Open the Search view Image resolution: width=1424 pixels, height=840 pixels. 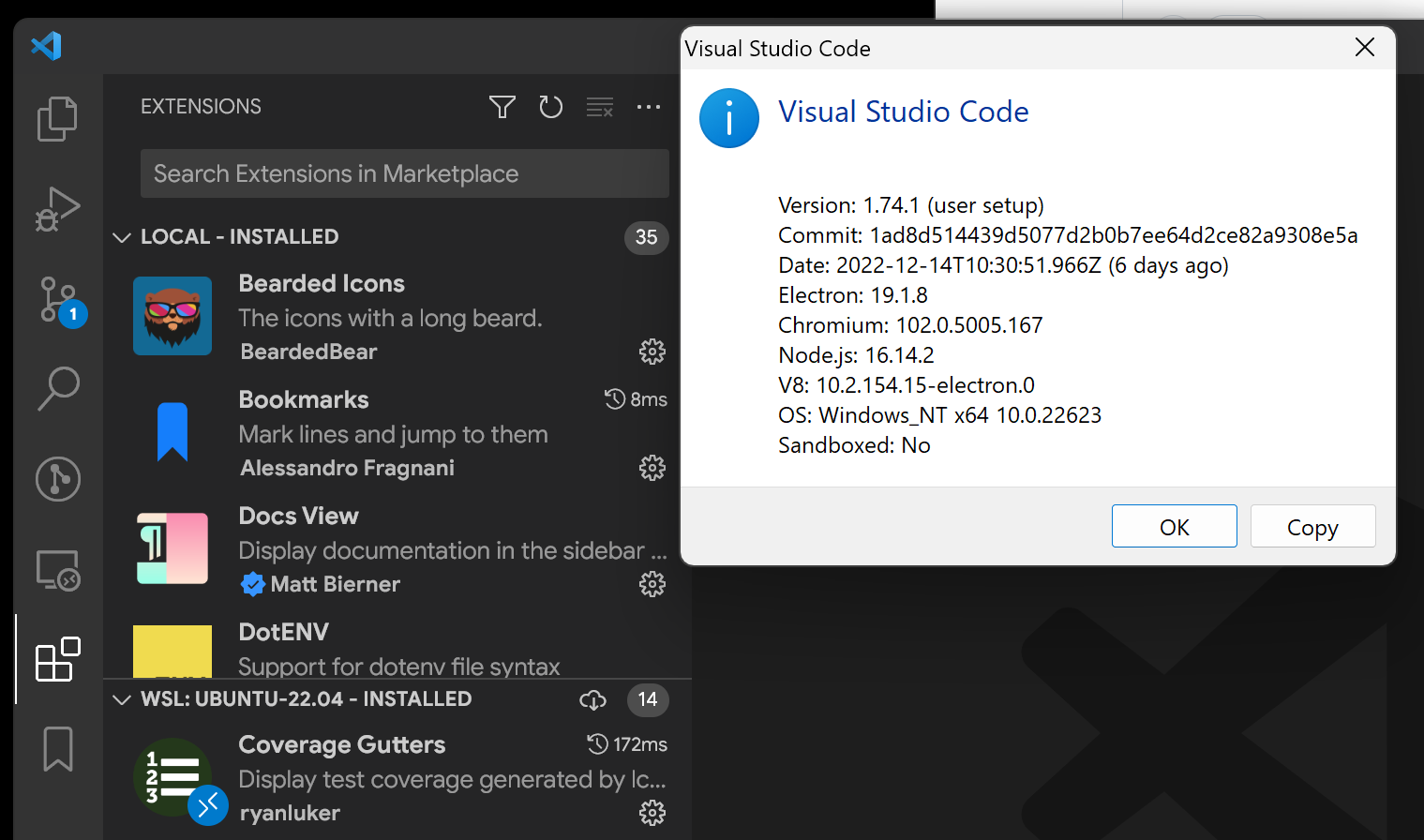tap(57, 388)
